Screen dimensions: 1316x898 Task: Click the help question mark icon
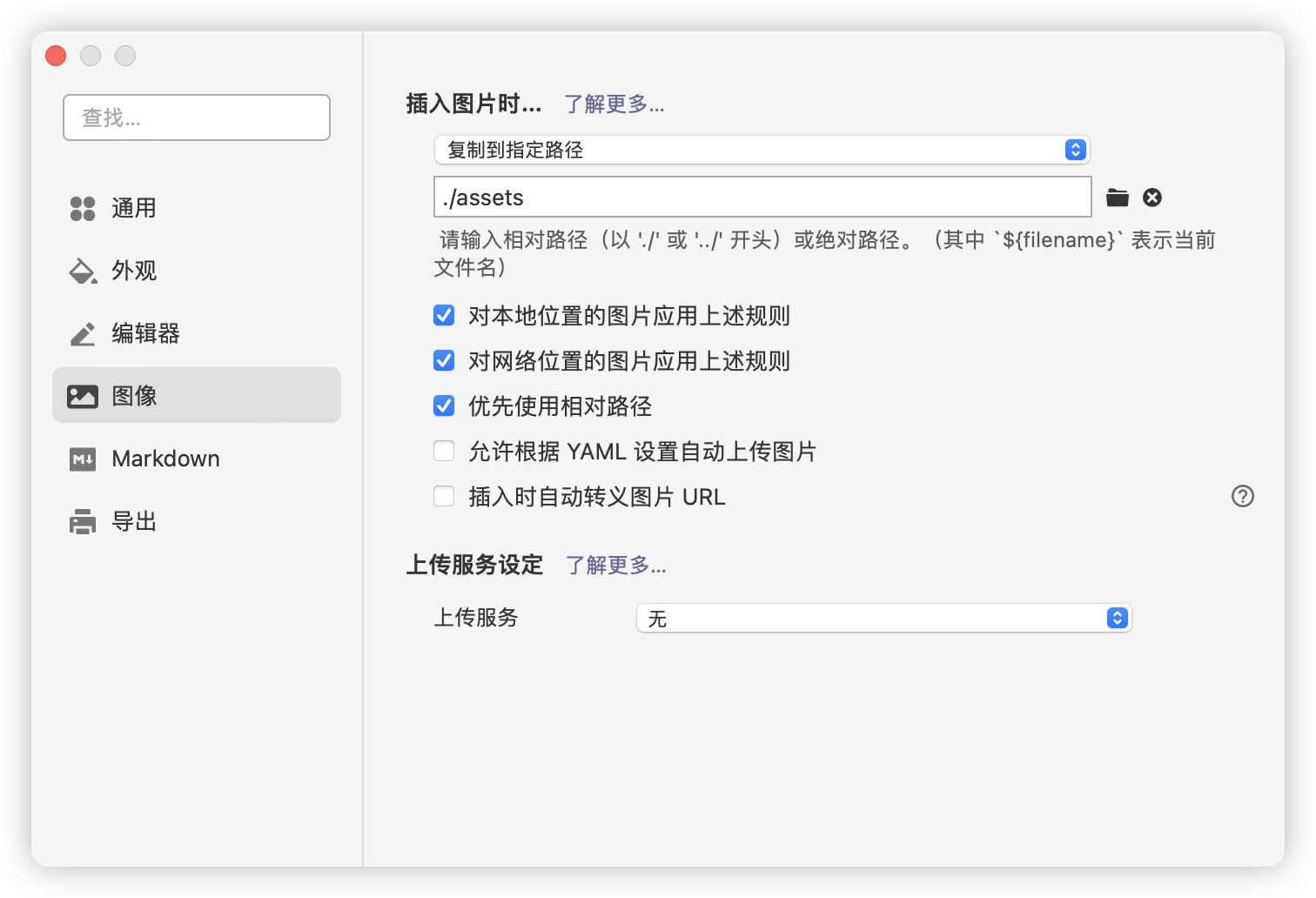tap(1242, 496)
